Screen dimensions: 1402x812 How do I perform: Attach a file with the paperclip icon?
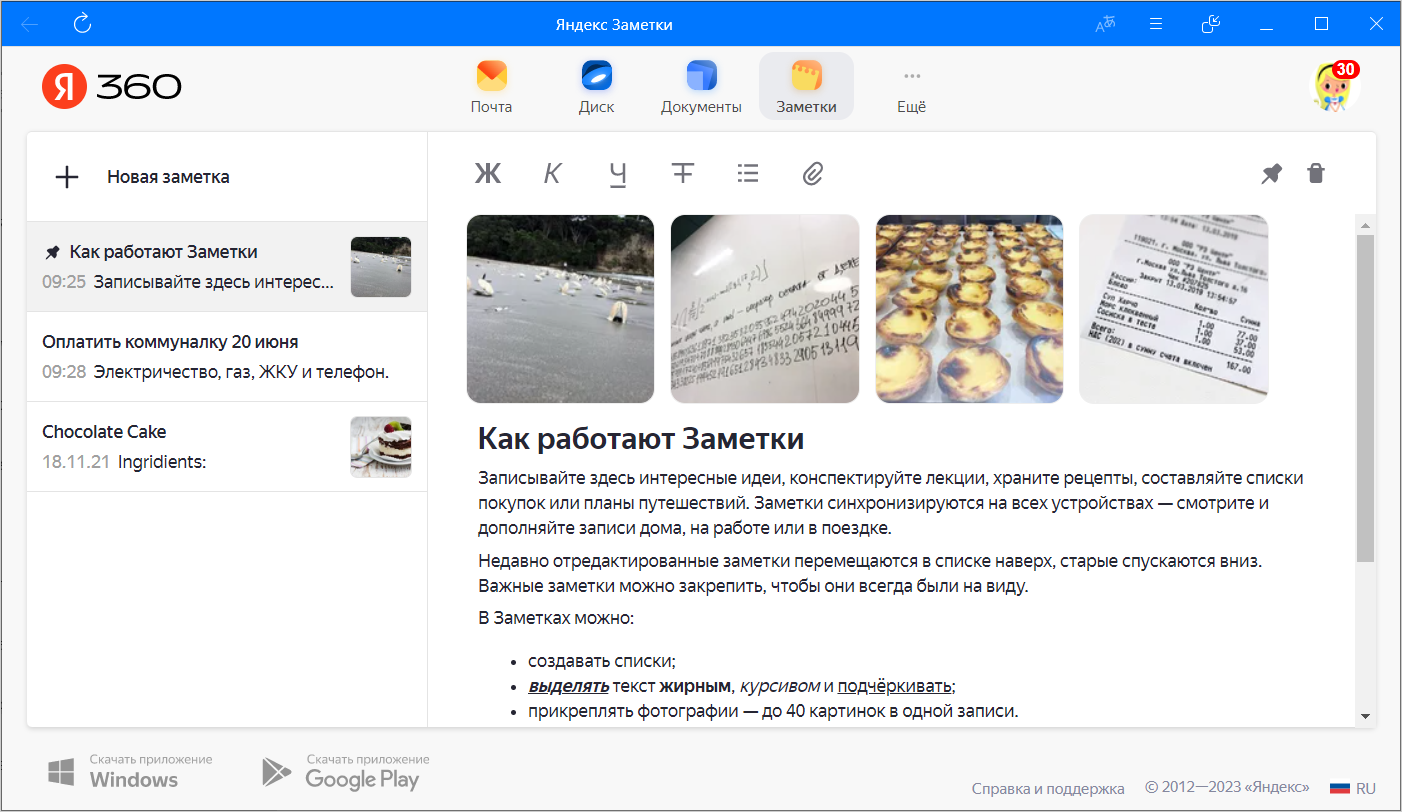coord(812,174)
